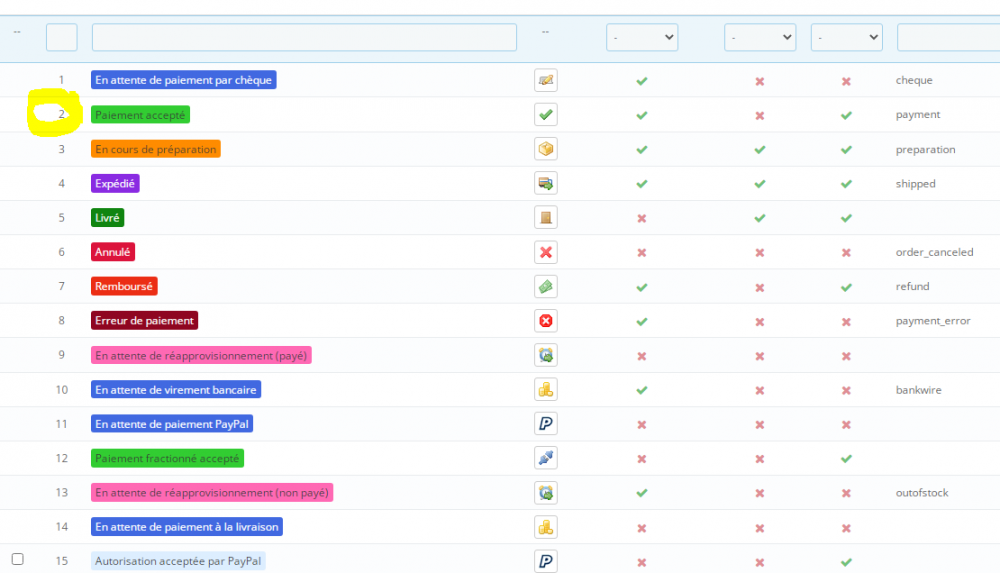
Task: Open the third filter dropdown in header
Action: pyautogui.click(x=846, y=37)
